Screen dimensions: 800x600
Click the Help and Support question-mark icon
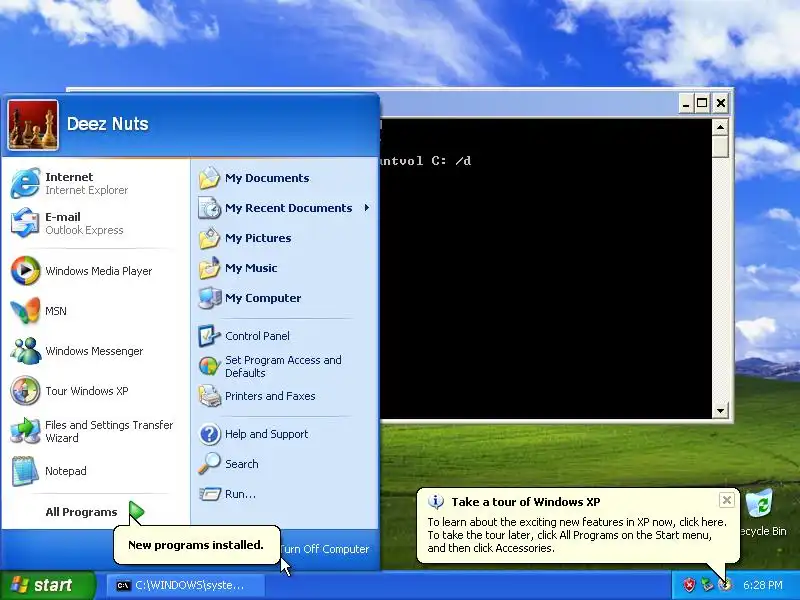click(x=209, y=434)
